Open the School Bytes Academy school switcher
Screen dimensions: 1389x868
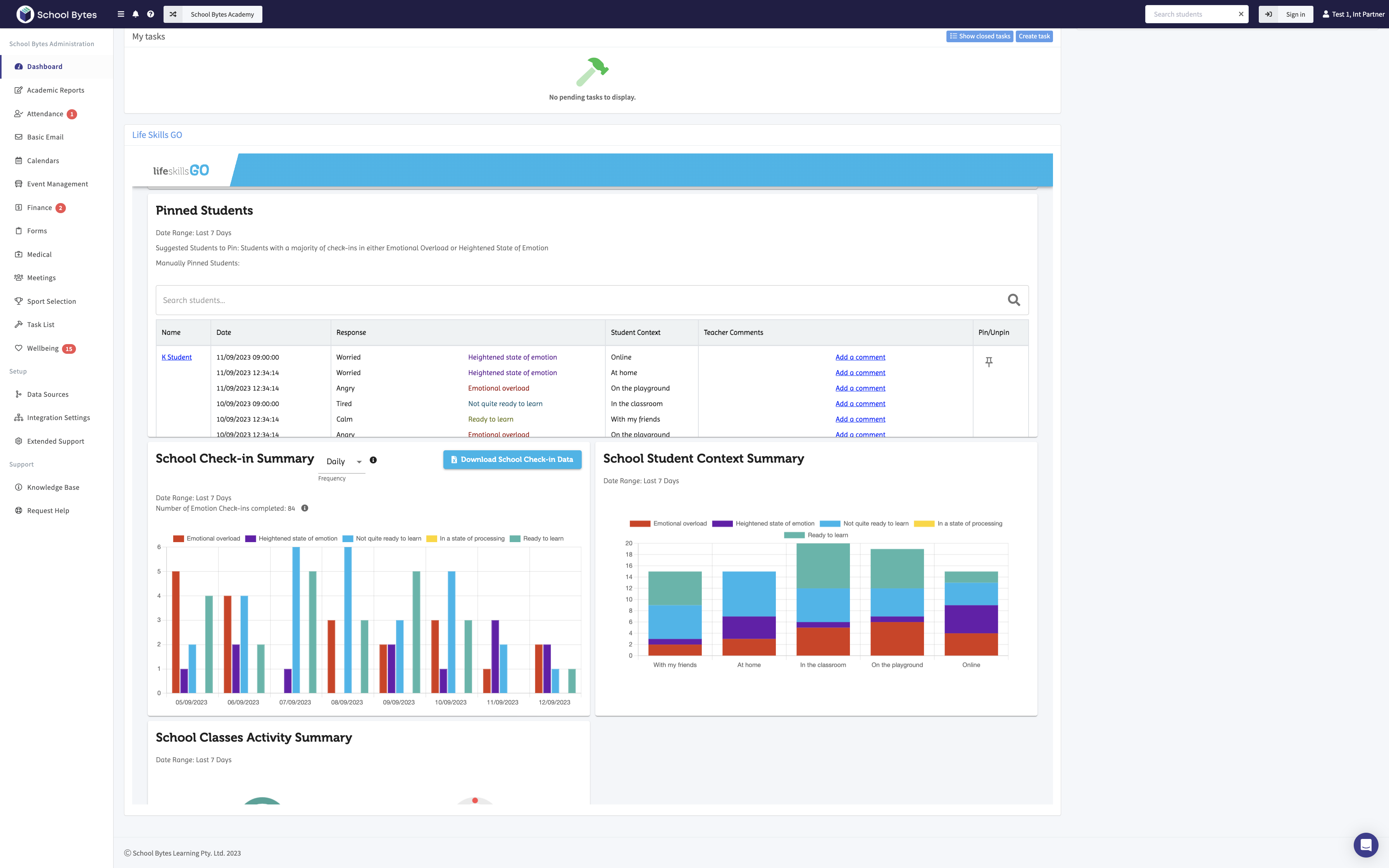click(x=222, y=14)
